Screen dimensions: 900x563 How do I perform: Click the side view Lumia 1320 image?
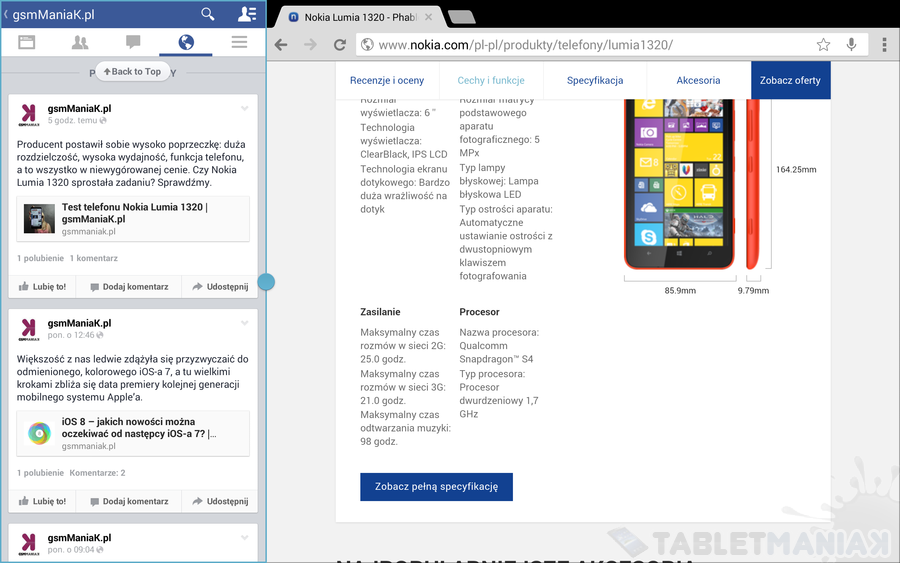point(752,184)
